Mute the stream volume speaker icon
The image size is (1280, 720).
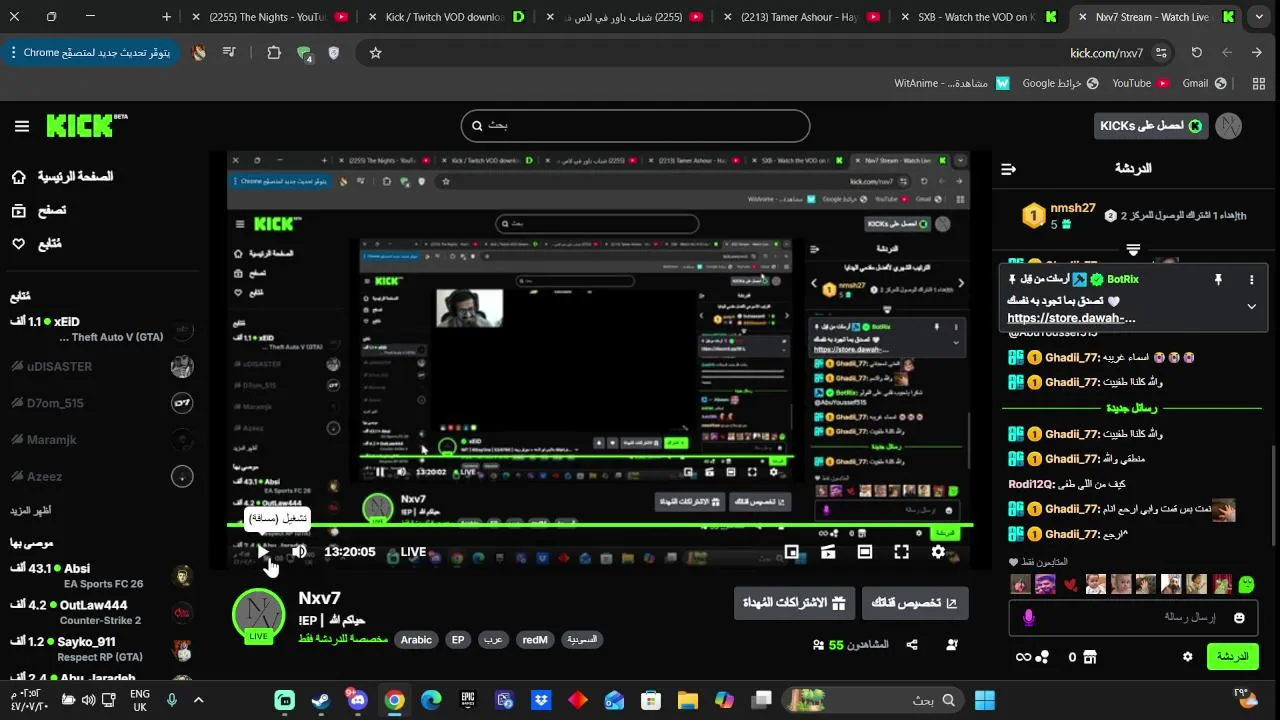(x=299, y=552)
